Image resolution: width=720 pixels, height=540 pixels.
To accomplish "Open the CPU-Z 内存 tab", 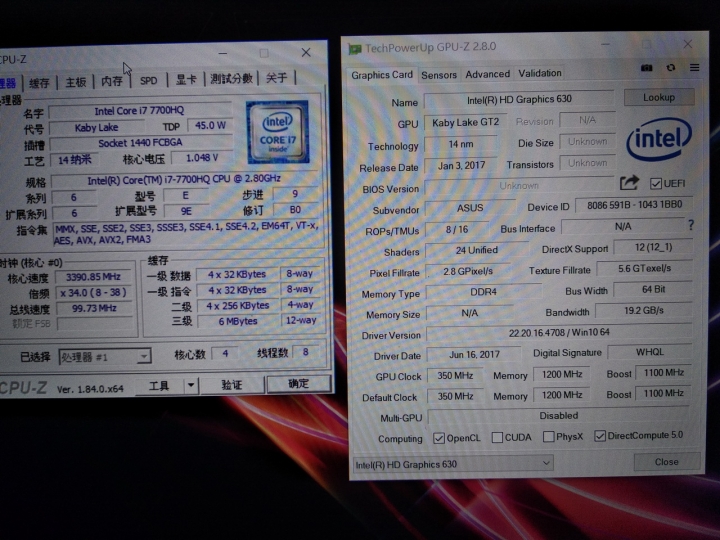I will (x=112, y=81).
